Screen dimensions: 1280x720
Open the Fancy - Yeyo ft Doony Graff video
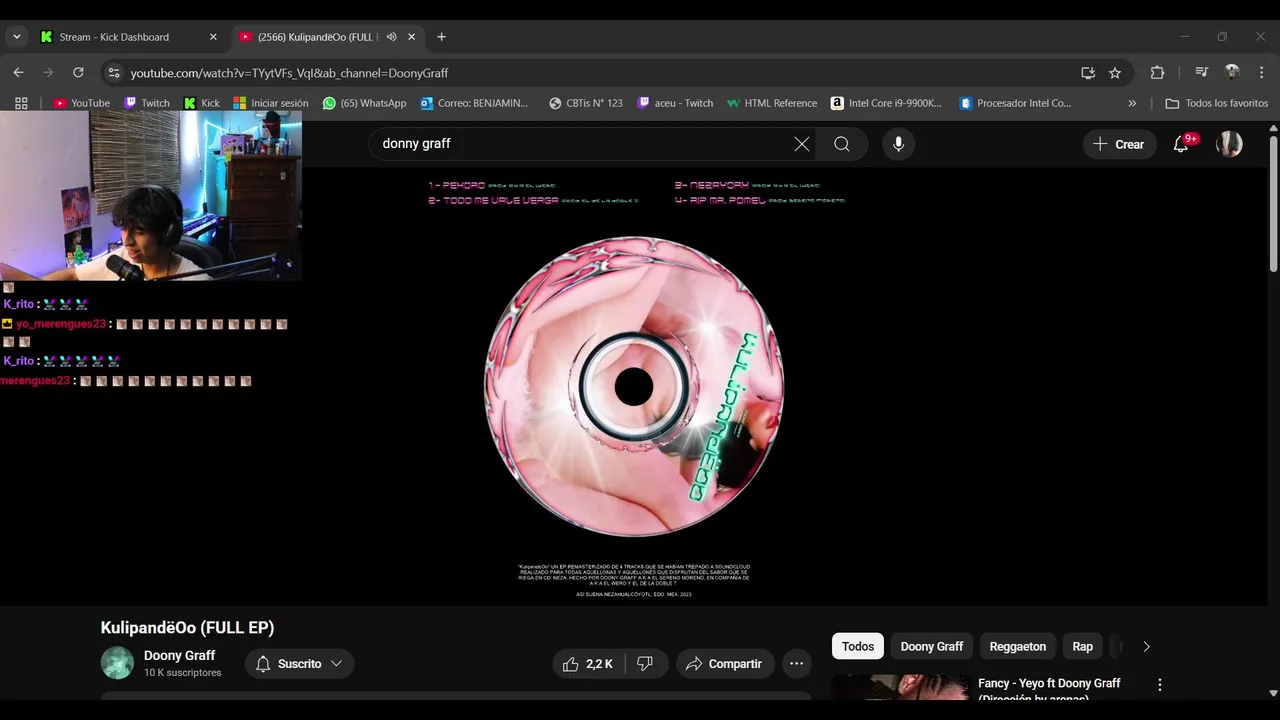(1049, 690)
